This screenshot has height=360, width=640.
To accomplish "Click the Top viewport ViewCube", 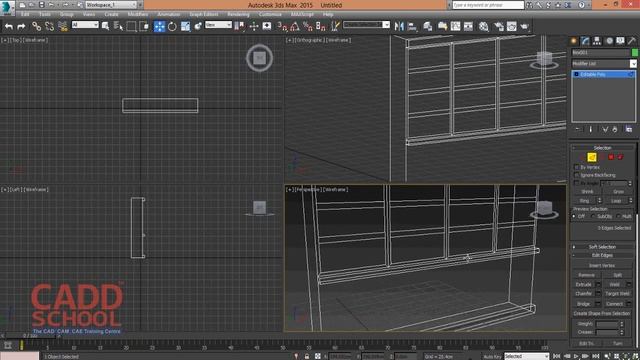I will tap(259, 58).
